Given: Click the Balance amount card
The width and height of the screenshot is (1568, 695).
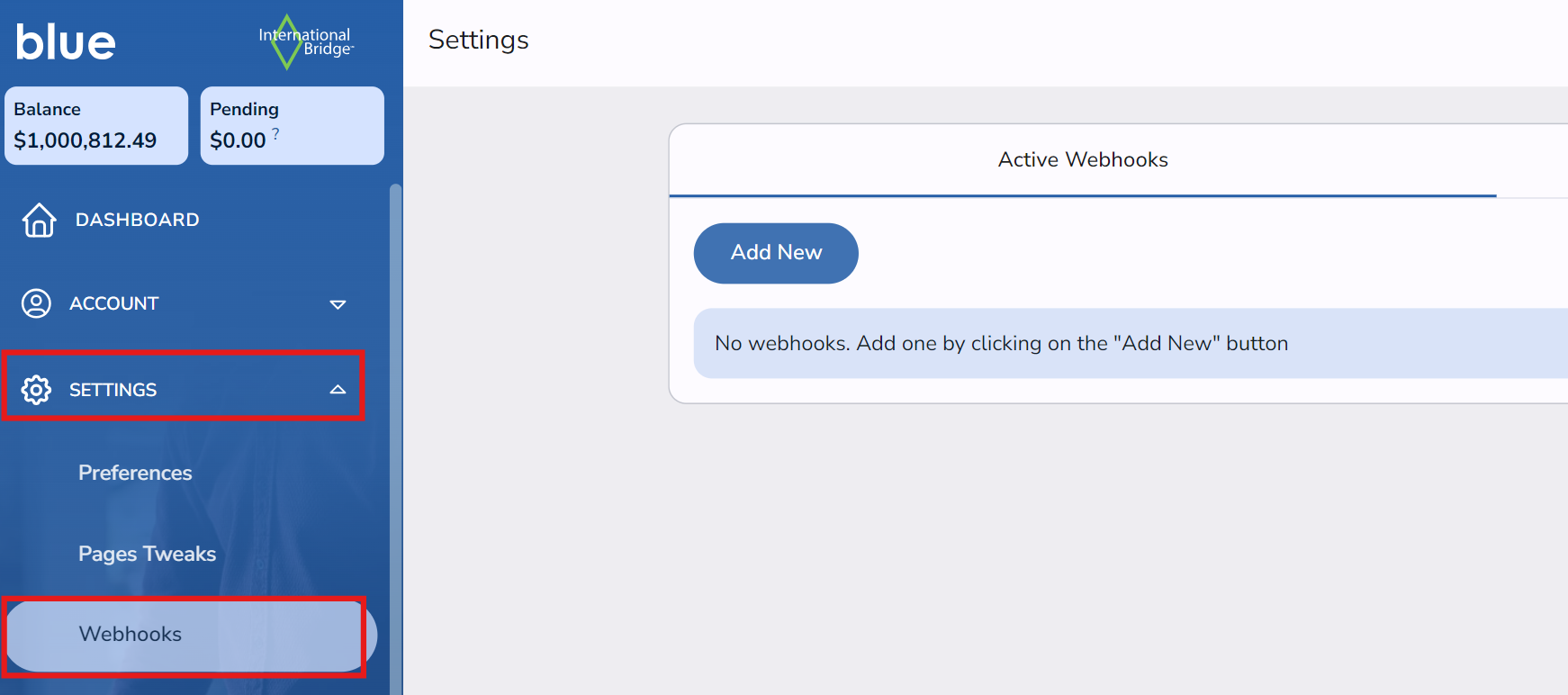Looking at the screenshot, I should (x=96, y=126).
